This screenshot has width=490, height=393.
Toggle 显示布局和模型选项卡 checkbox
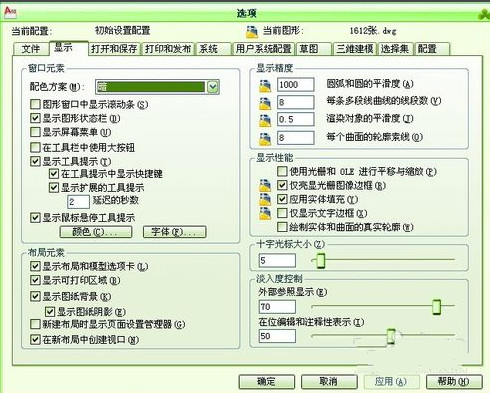pos(35,266)
